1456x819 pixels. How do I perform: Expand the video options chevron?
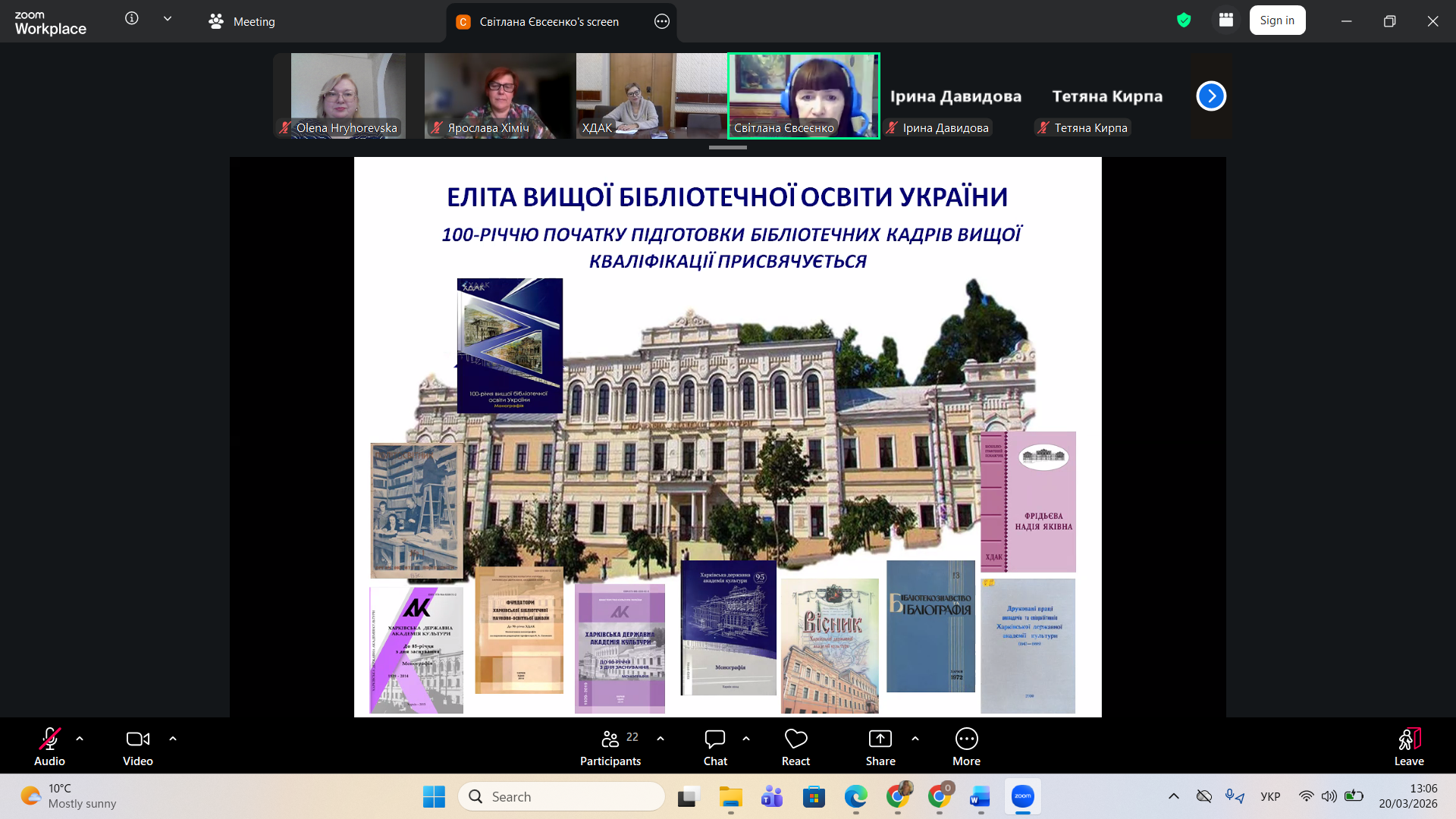pyautogui.click(x=172, y=738)
